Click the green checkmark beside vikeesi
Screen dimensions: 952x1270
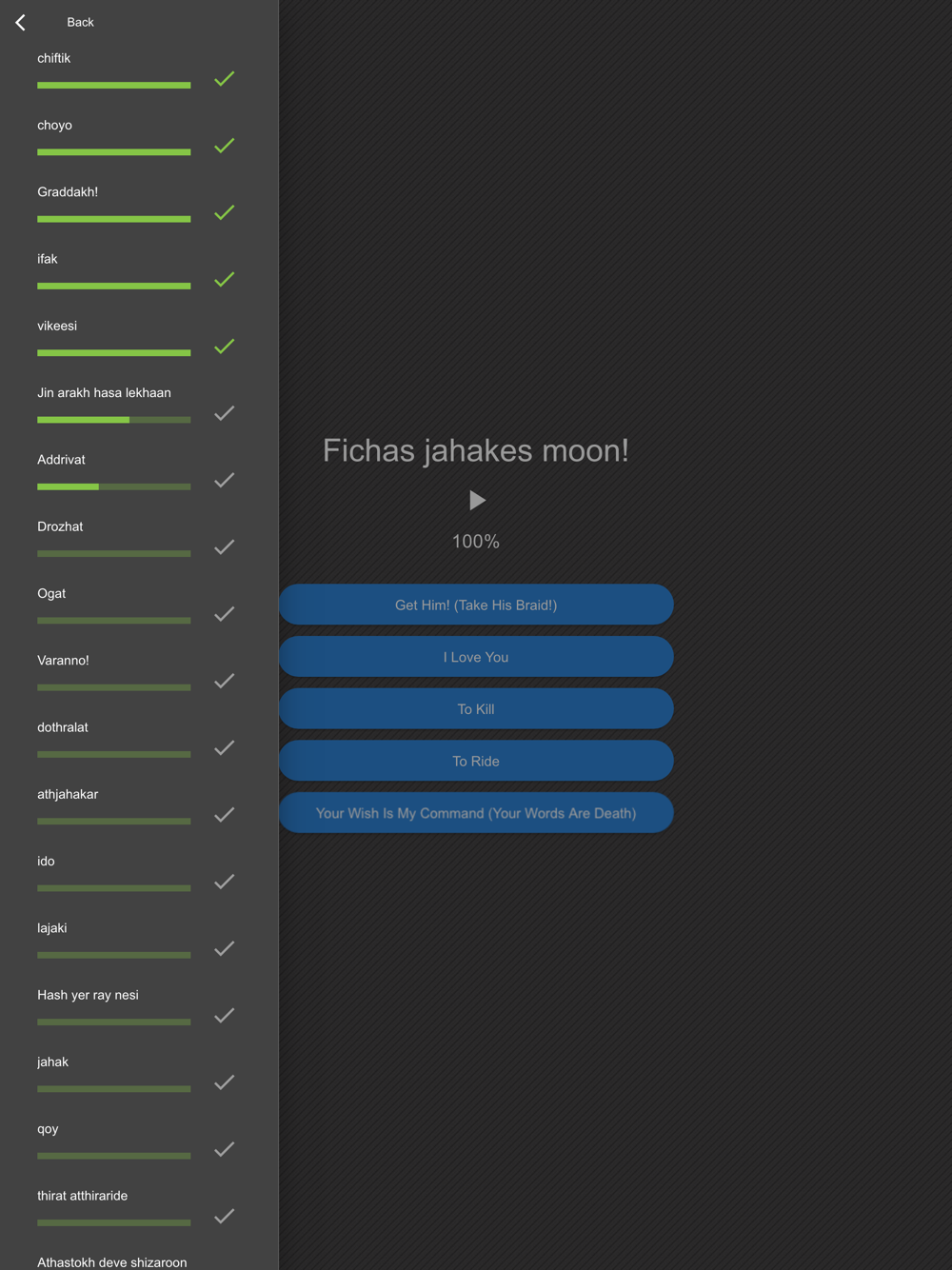(225, 347)
